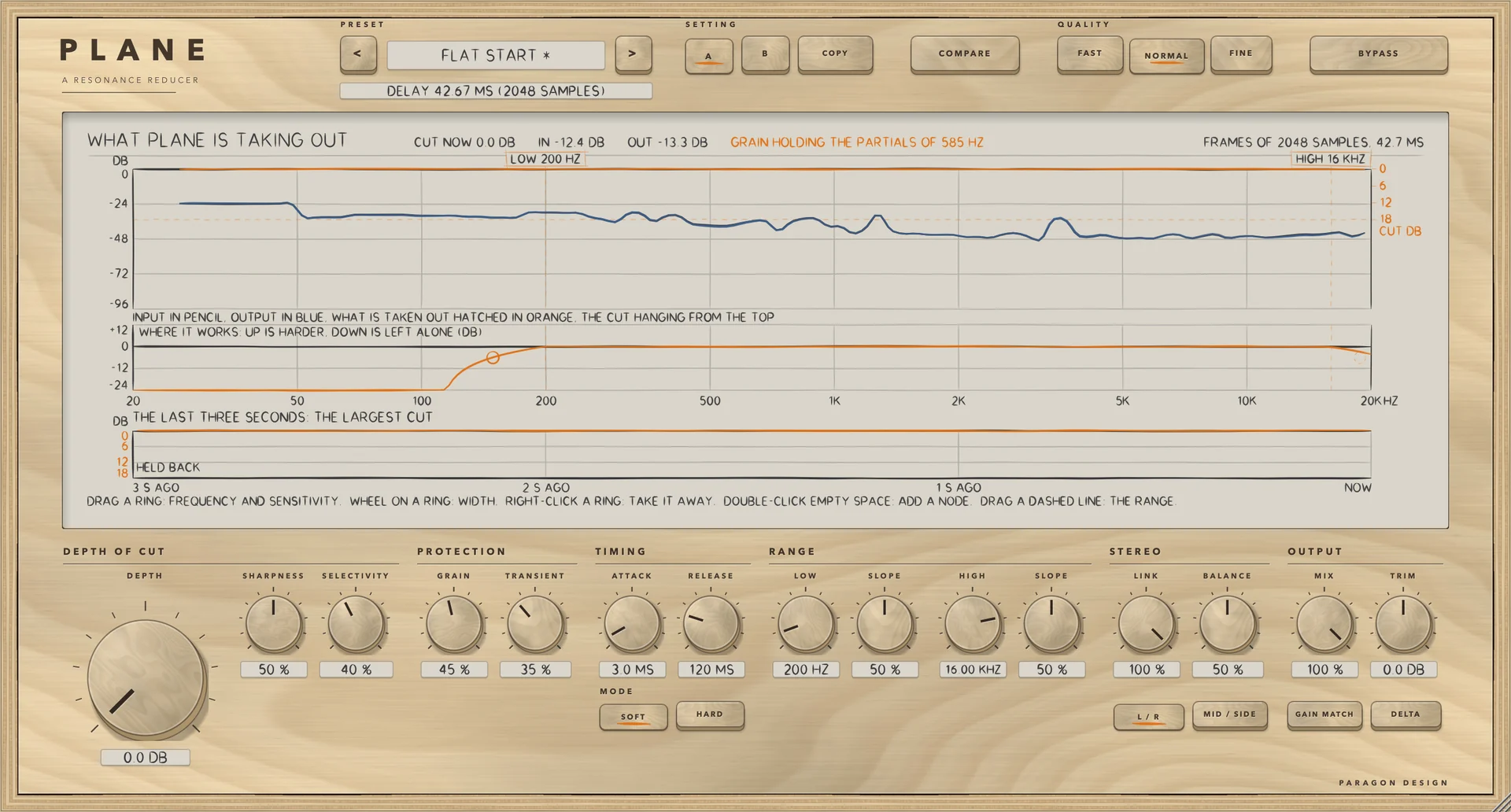Choose FINE quality mode

tap(1241, 54)
